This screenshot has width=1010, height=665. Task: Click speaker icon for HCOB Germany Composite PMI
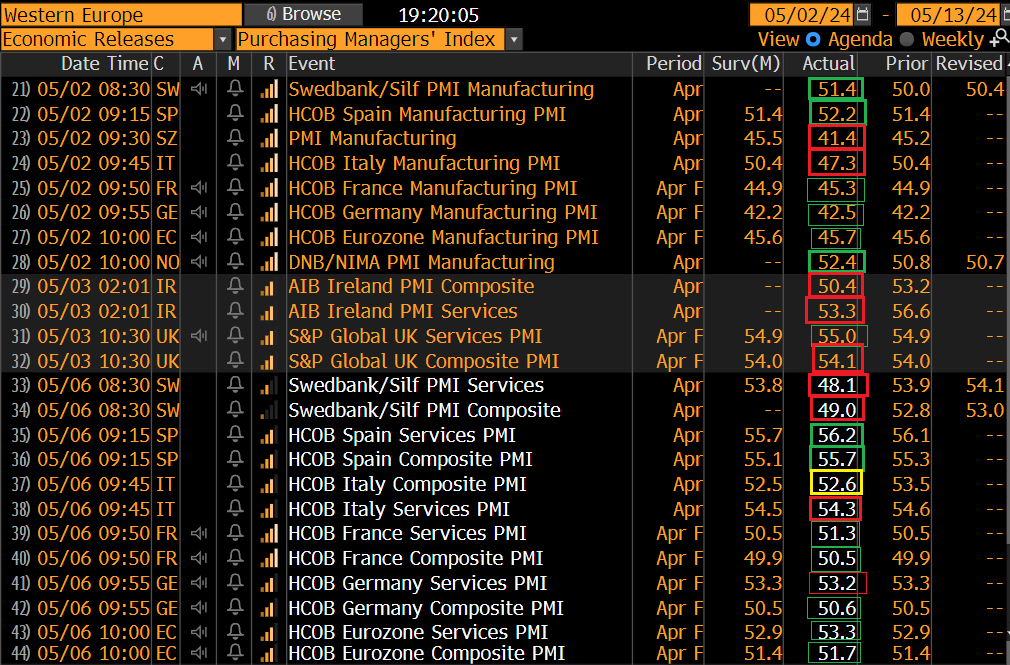[x=199, y=608]
